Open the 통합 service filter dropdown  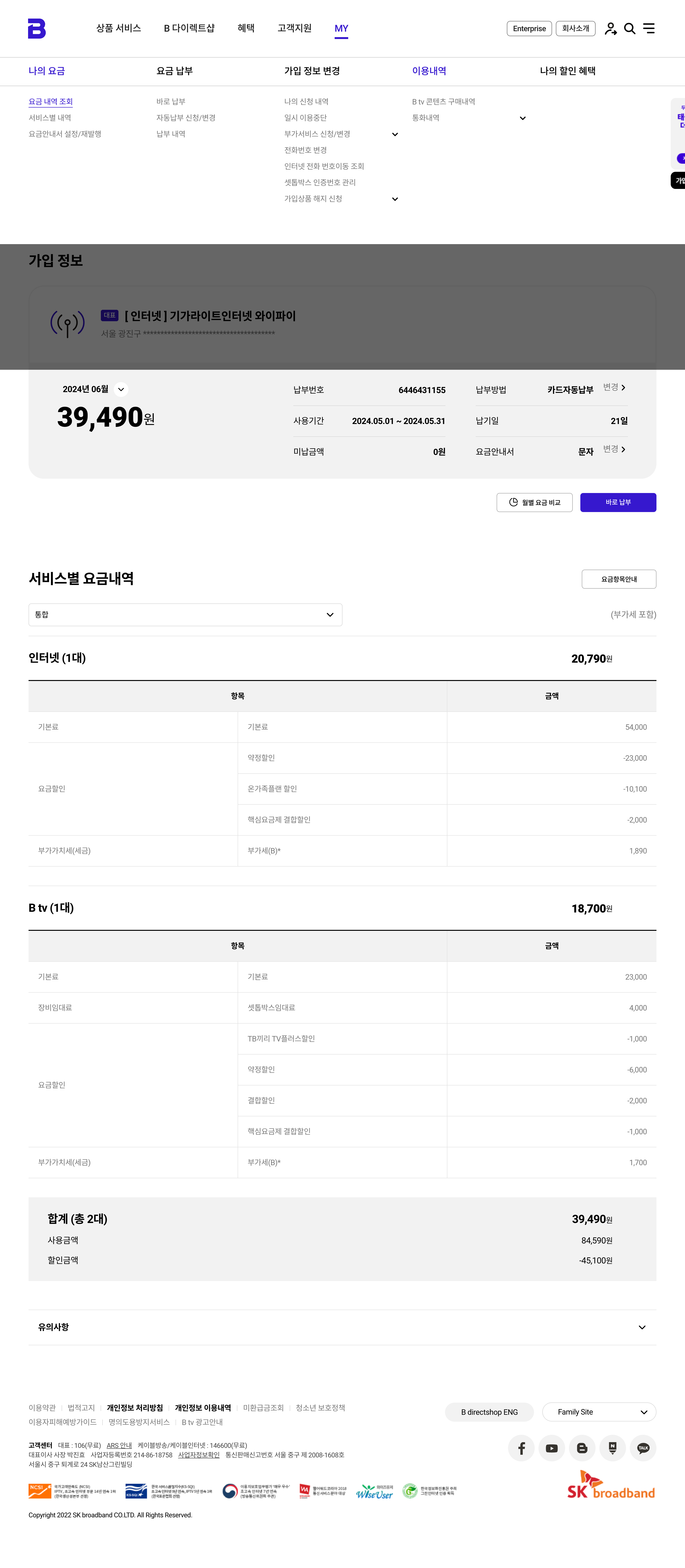pyautogui.click(x=185, y=615)
